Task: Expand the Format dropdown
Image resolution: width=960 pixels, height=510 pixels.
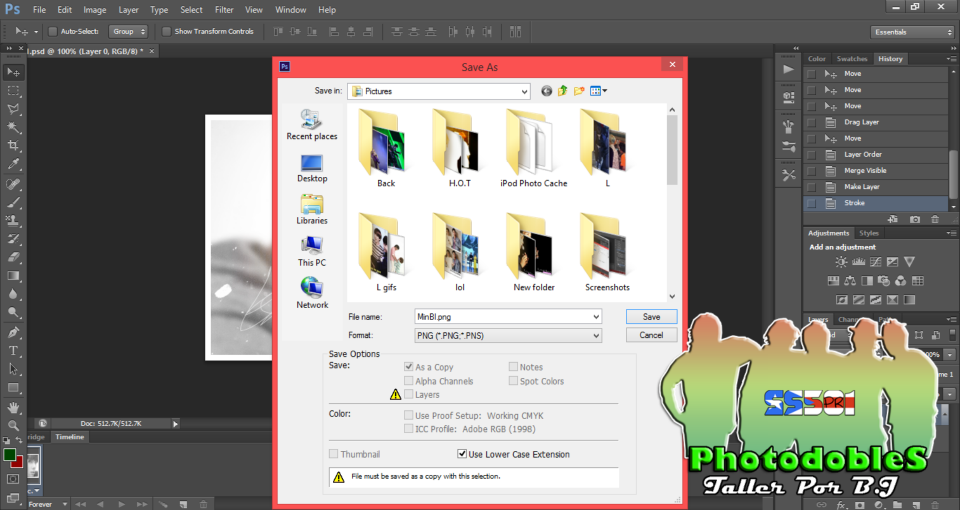Action: (x=596, y=336)
